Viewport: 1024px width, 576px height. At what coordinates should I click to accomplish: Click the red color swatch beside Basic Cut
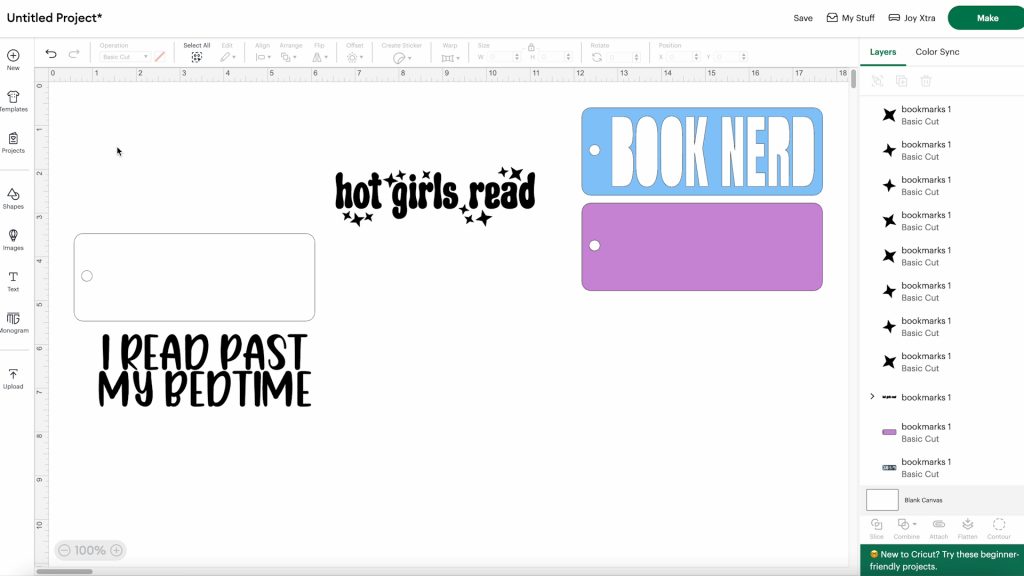pyautogui.click(x=158, y=57)
